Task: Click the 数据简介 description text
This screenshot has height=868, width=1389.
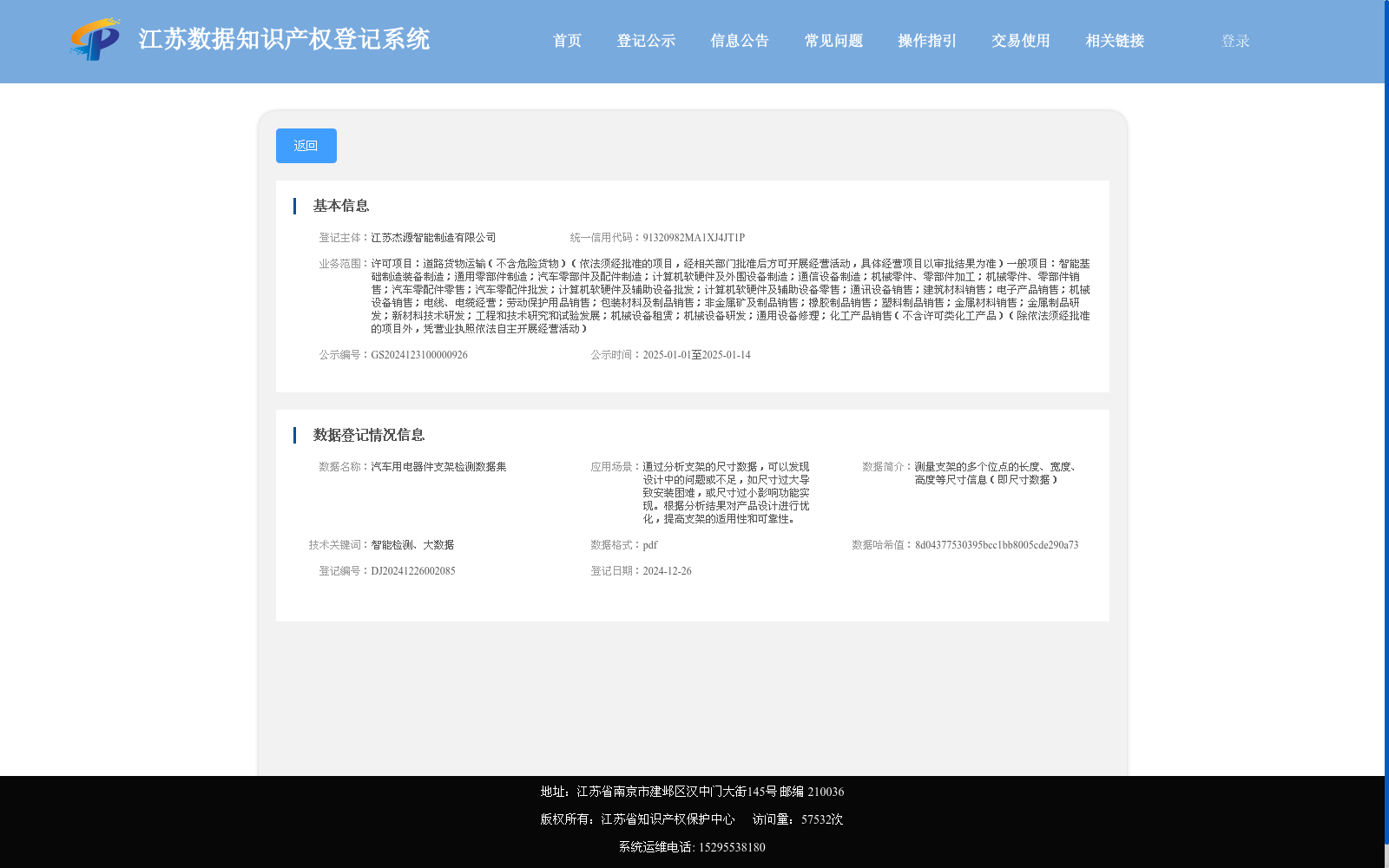Action: (x=997, y=474)
